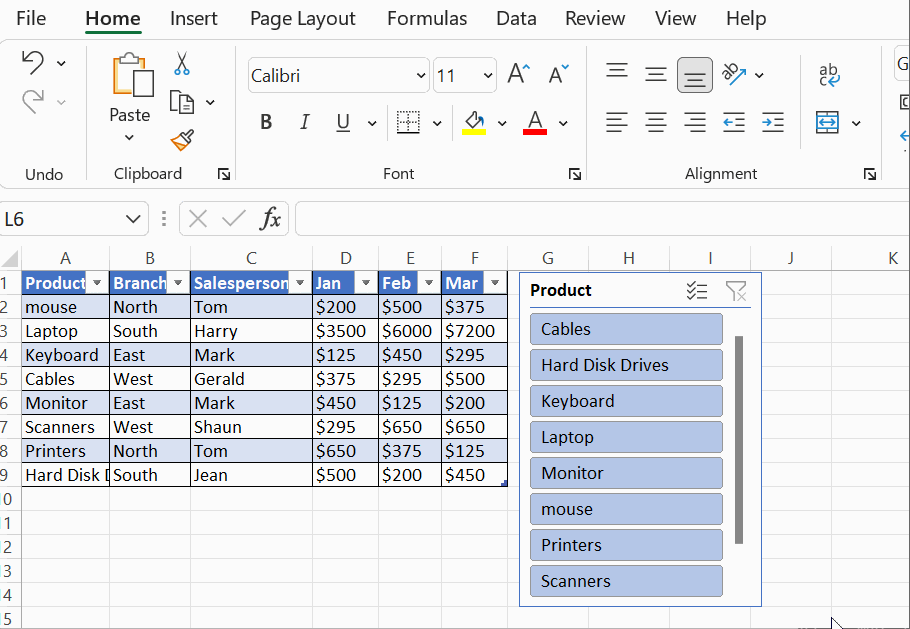The height and width of the screenshot is (629, 910).
Task: Open the font name Calibri dropdown
Action: pyautogui.click(x=420, y=75)
